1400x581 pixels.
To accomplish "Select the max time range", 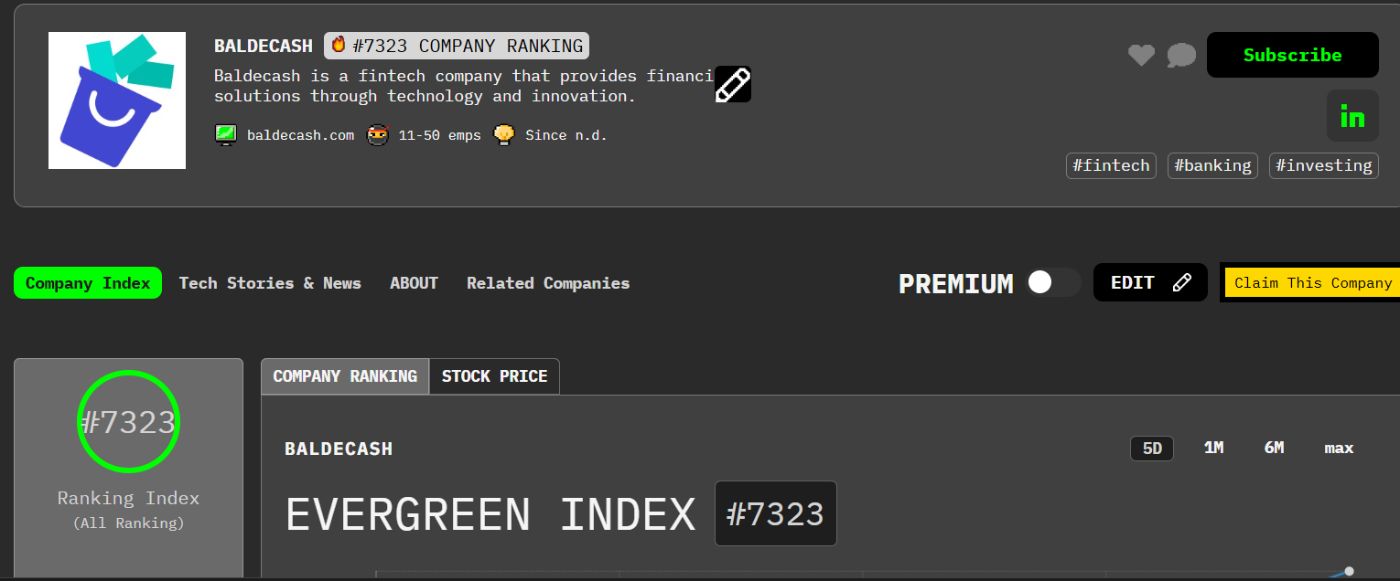I will 1339,448.
